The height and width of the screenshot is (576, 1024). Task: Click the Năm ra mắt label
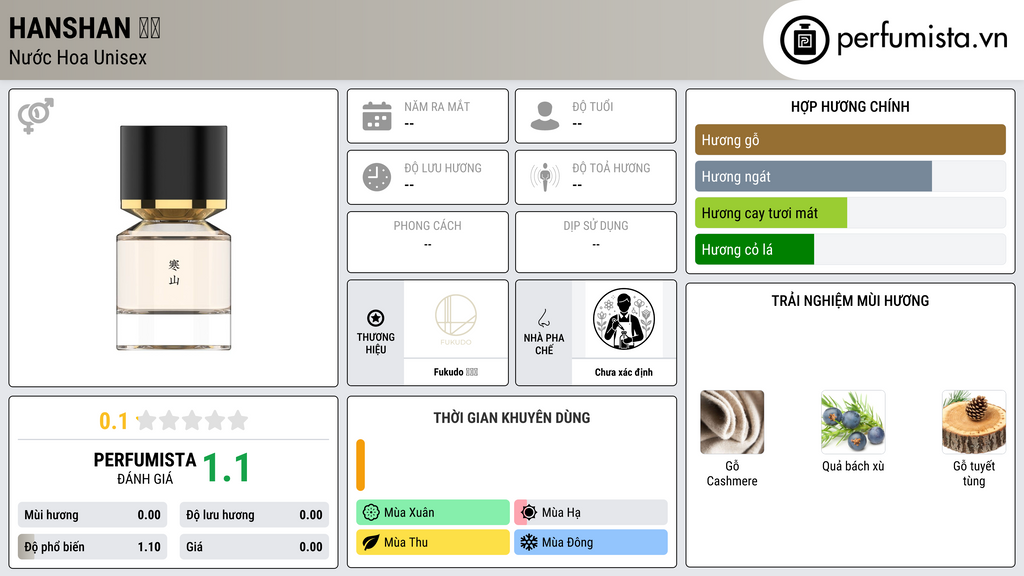[x=437, y=106]
